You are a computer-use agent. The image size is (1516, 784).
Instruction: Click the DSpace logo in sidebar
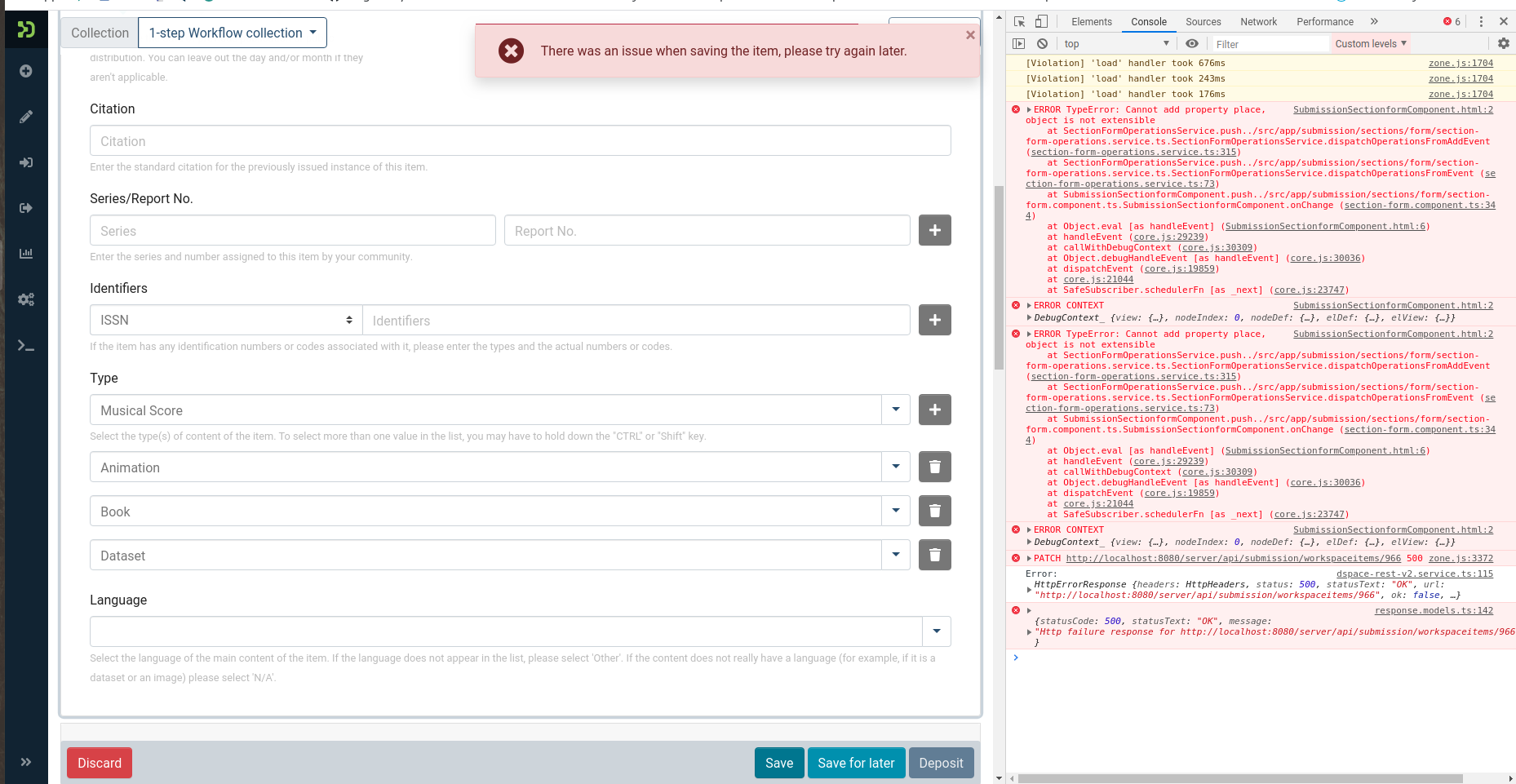point(26,30)
